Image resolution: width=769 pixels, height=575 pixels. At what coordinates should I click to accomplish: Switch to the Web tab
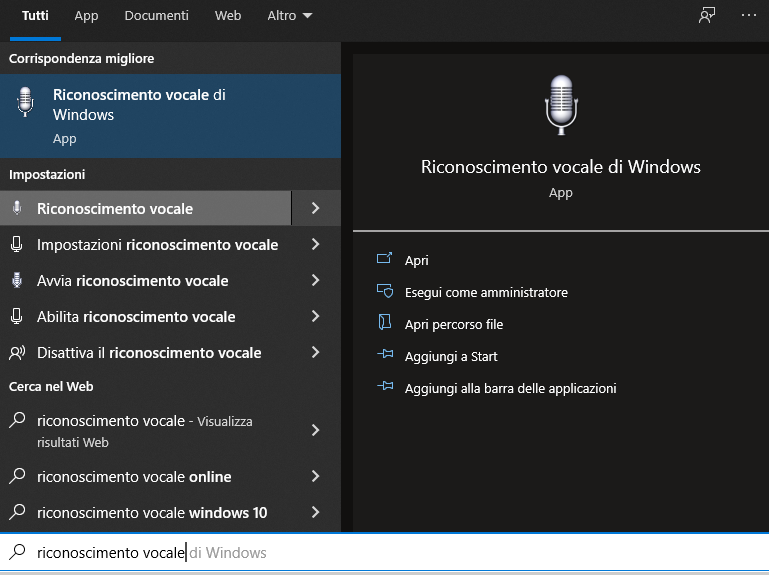click(x=228, y=16)
